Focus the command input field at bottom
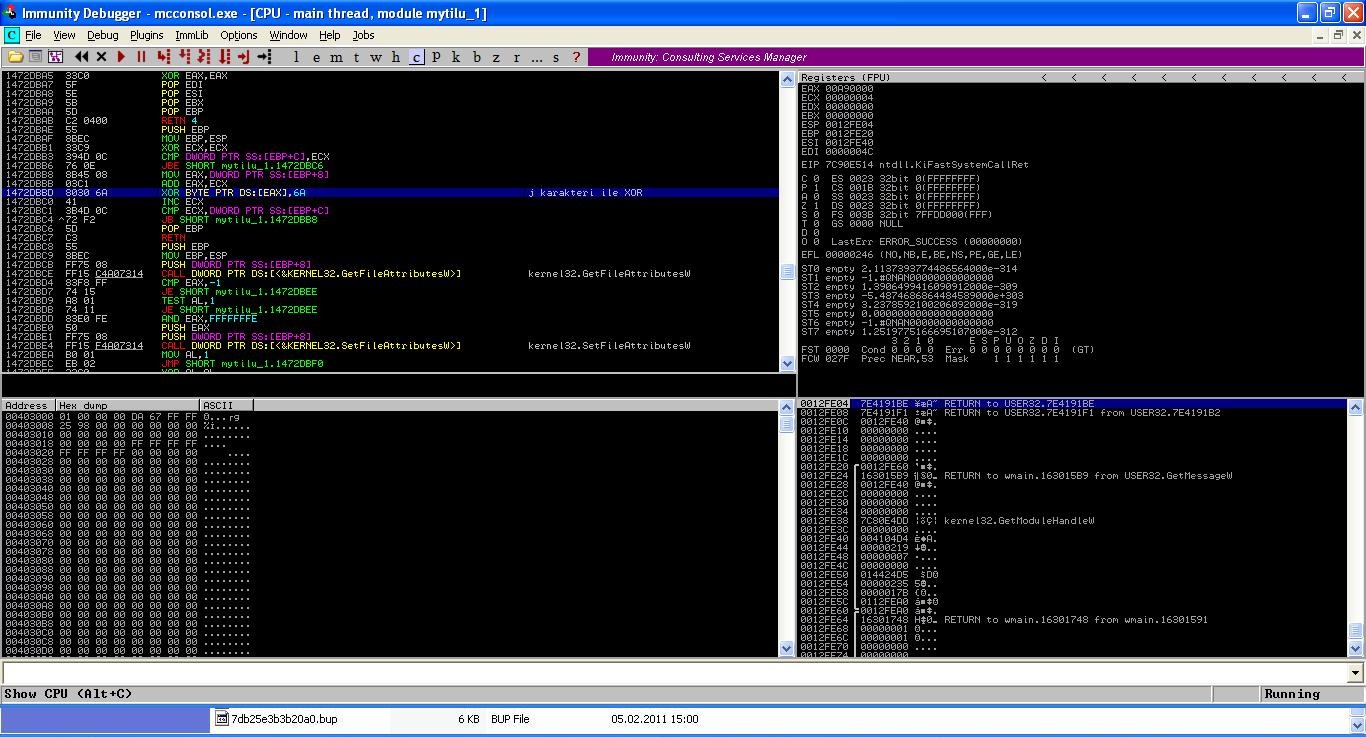 pyautogui.click(x=675, y=674)
